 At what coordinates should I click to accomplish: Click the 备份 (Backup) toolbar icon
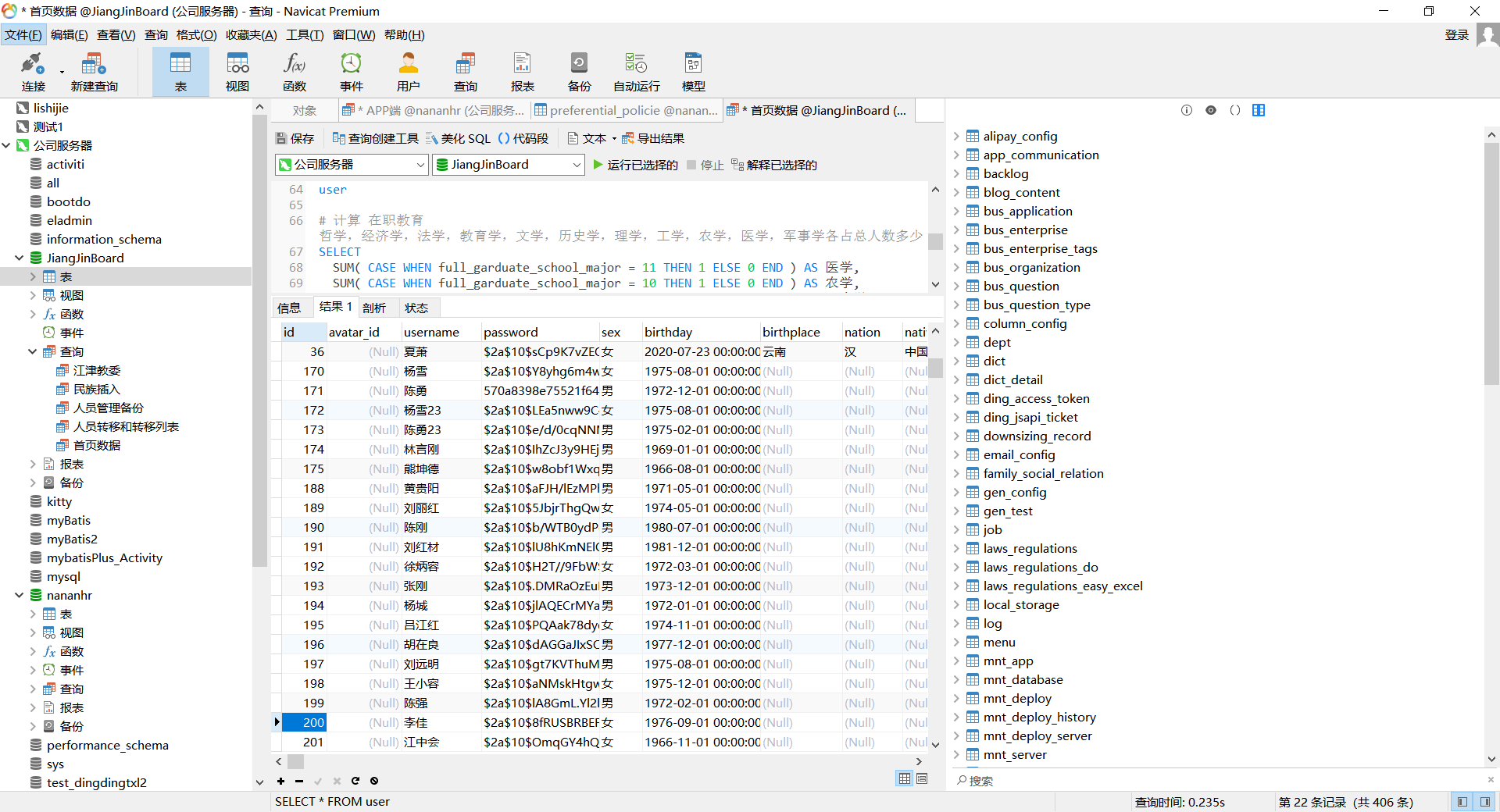580,72
